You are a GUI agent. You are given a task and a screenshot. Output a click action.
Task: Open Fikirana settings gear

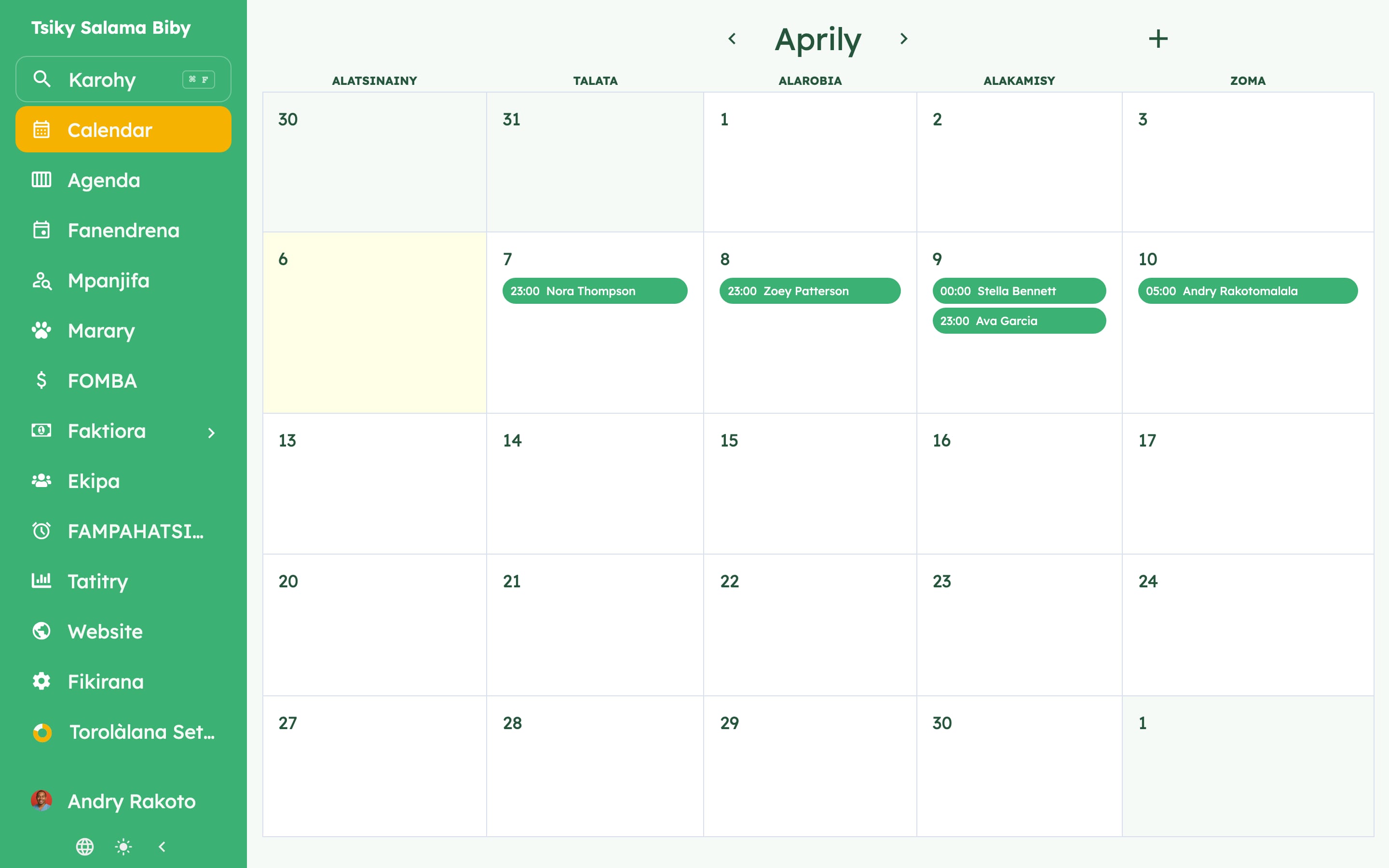123,681
